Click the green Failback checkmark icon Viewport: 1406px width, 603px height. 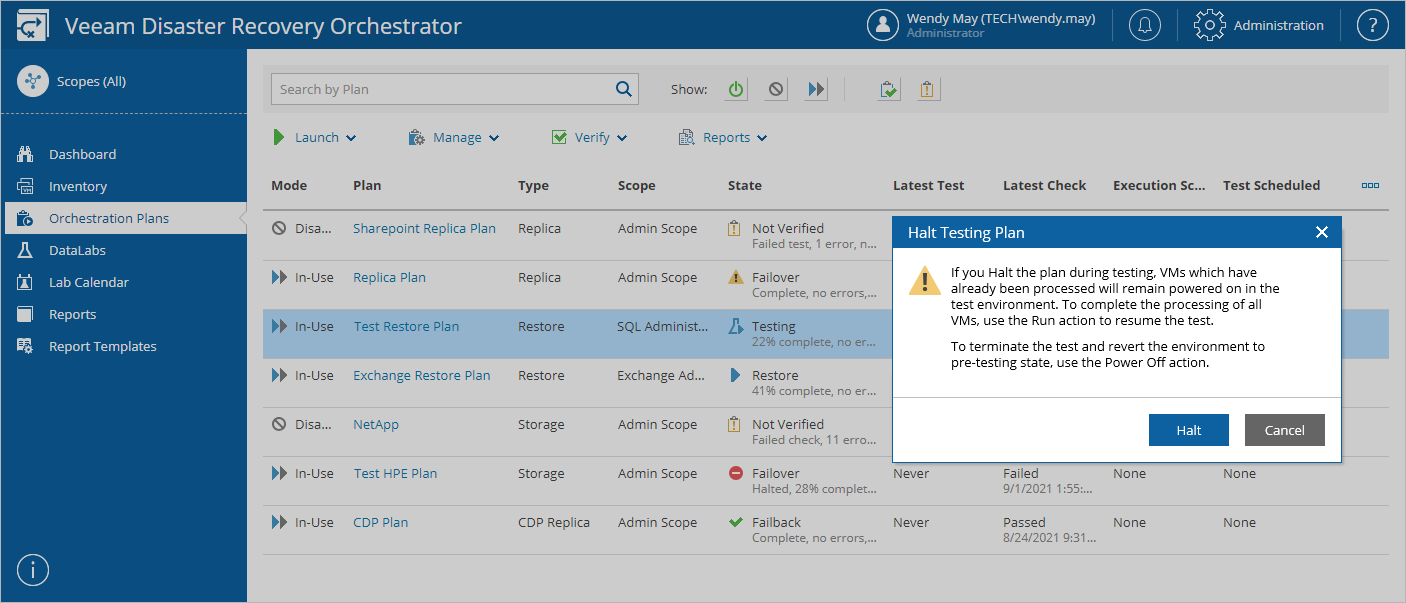coord(736,522)
